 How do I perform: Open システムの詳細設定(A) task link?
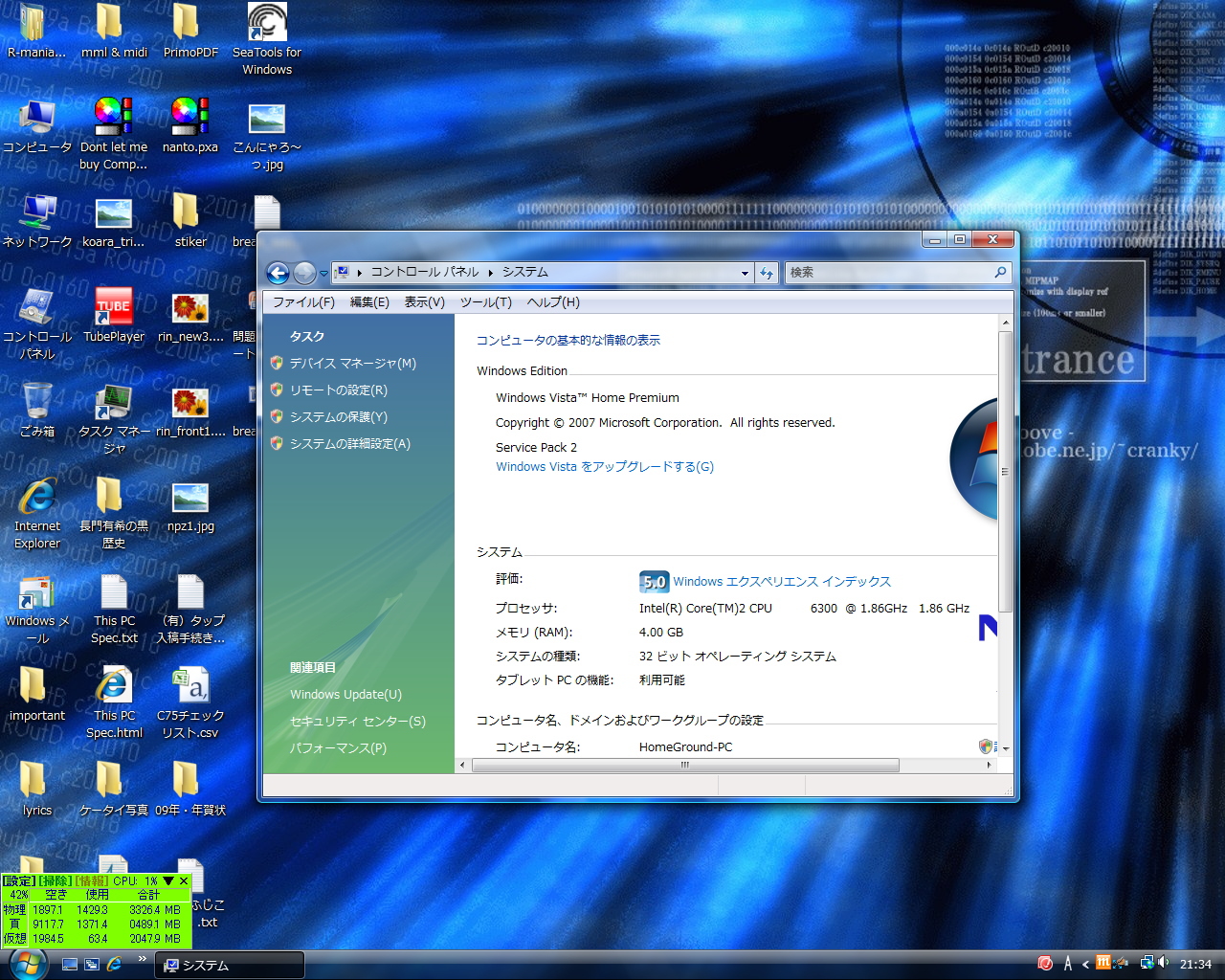tap(349, 444)
